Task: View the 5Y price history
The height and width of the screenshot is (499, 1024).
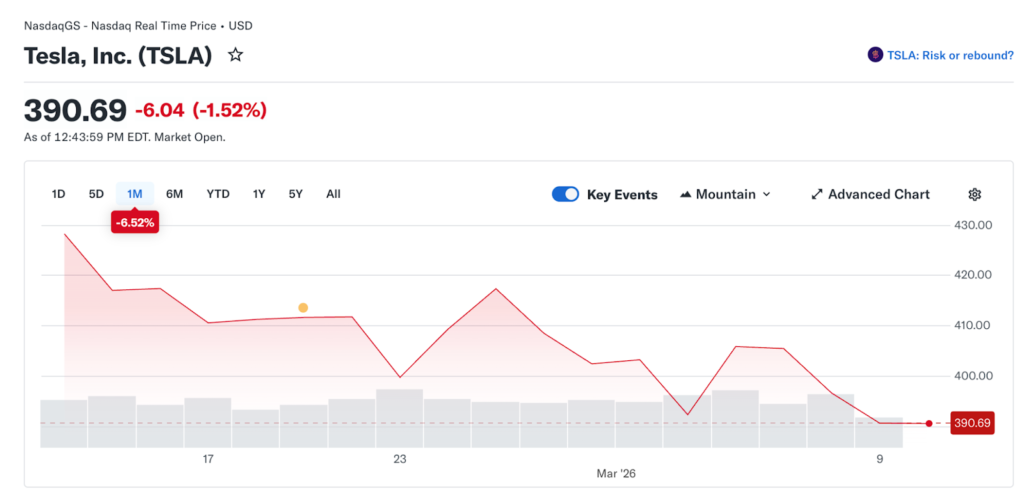Action: [296, 194]
